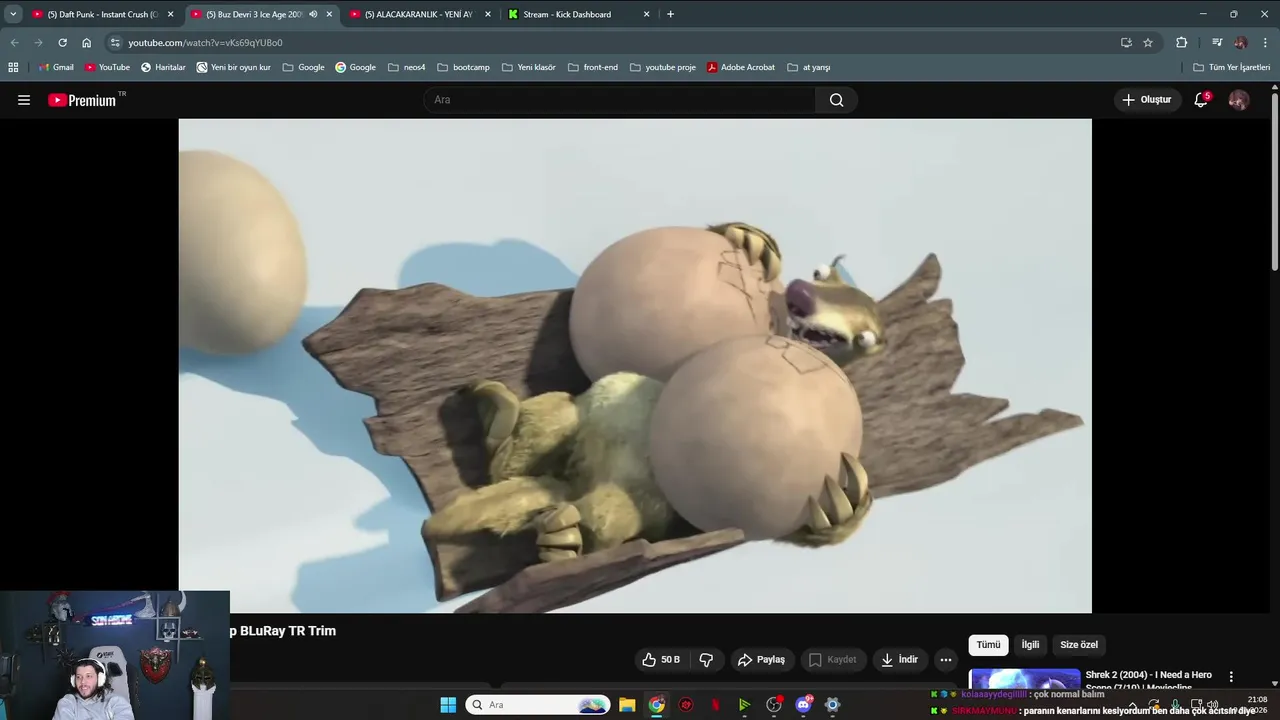Open File Explorer from the taskbar
1280x720 pixels.
click(x=627, y=705)
